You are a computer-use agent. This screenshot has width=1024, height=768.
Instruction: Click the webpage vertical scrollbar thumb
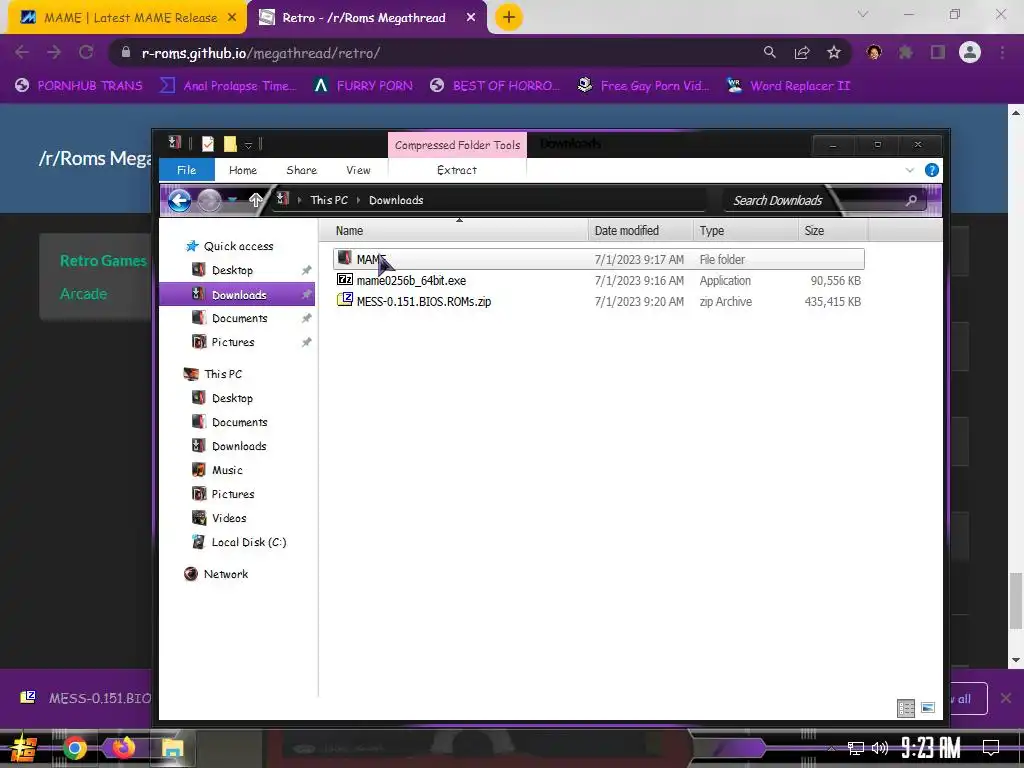click(1016, 601)
